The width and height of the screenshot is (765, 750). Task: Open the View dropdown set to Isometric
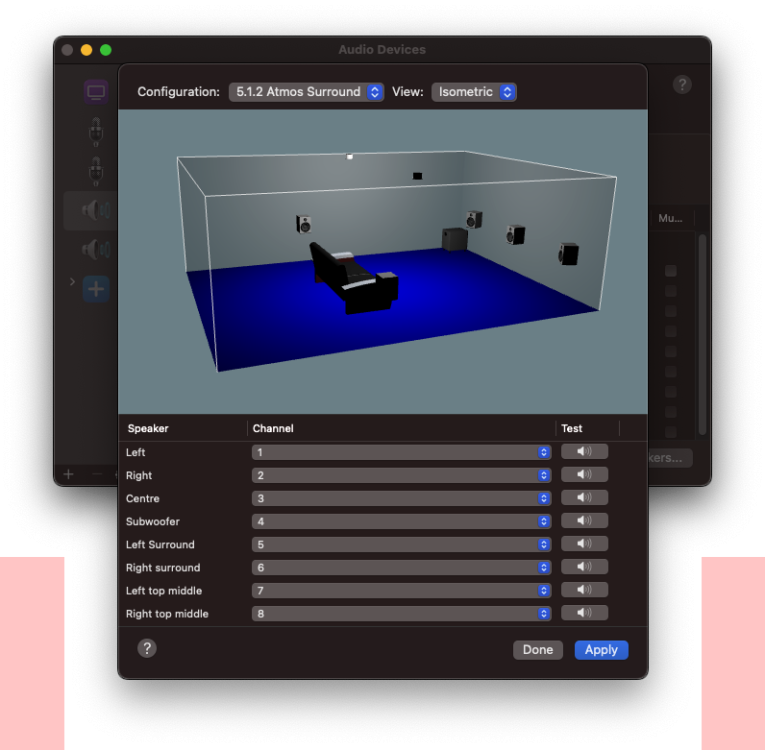pyautogui.click(x=474, y=92)
